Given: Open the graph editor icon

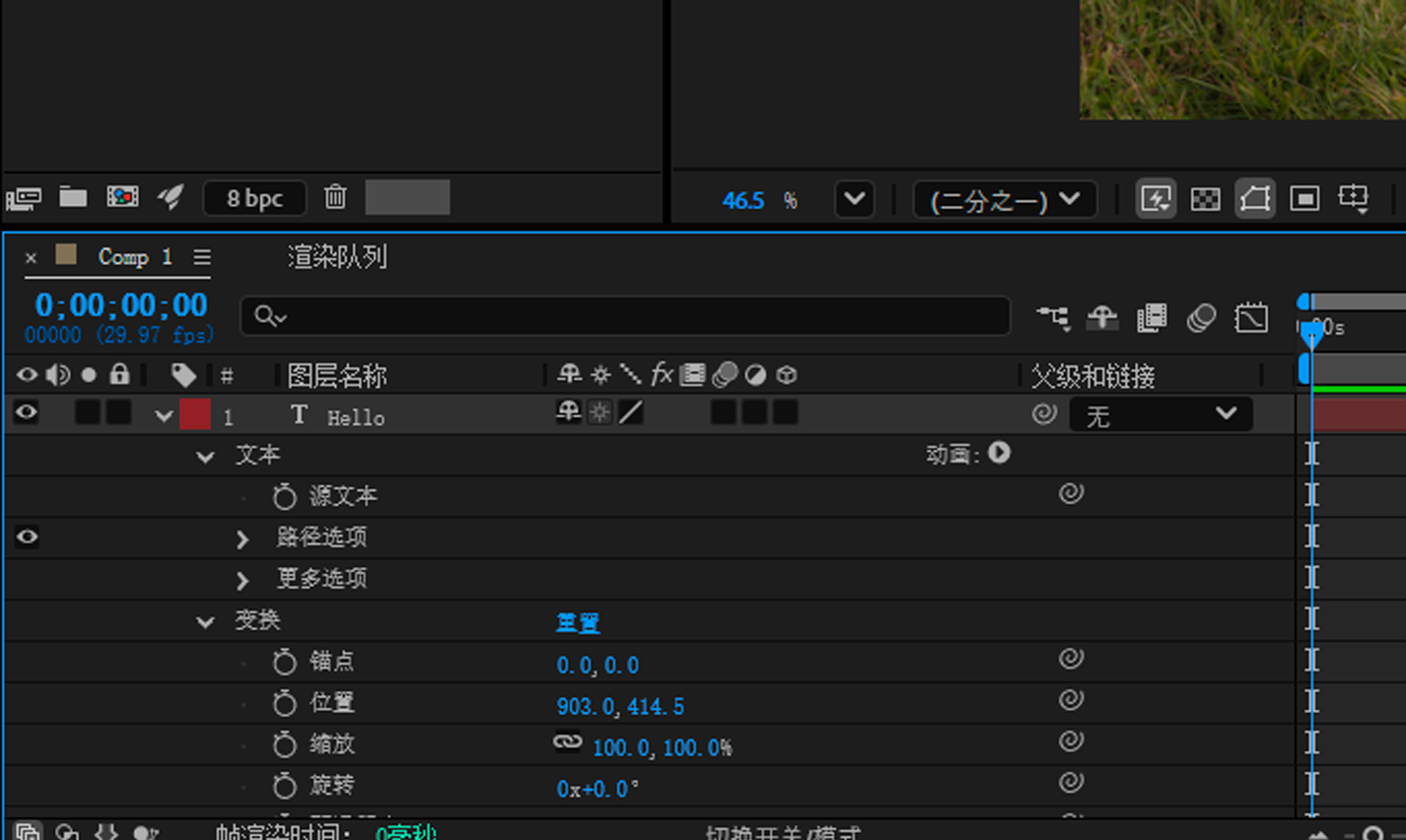Looking at the screenshot, I should (x=1251, y=317).
